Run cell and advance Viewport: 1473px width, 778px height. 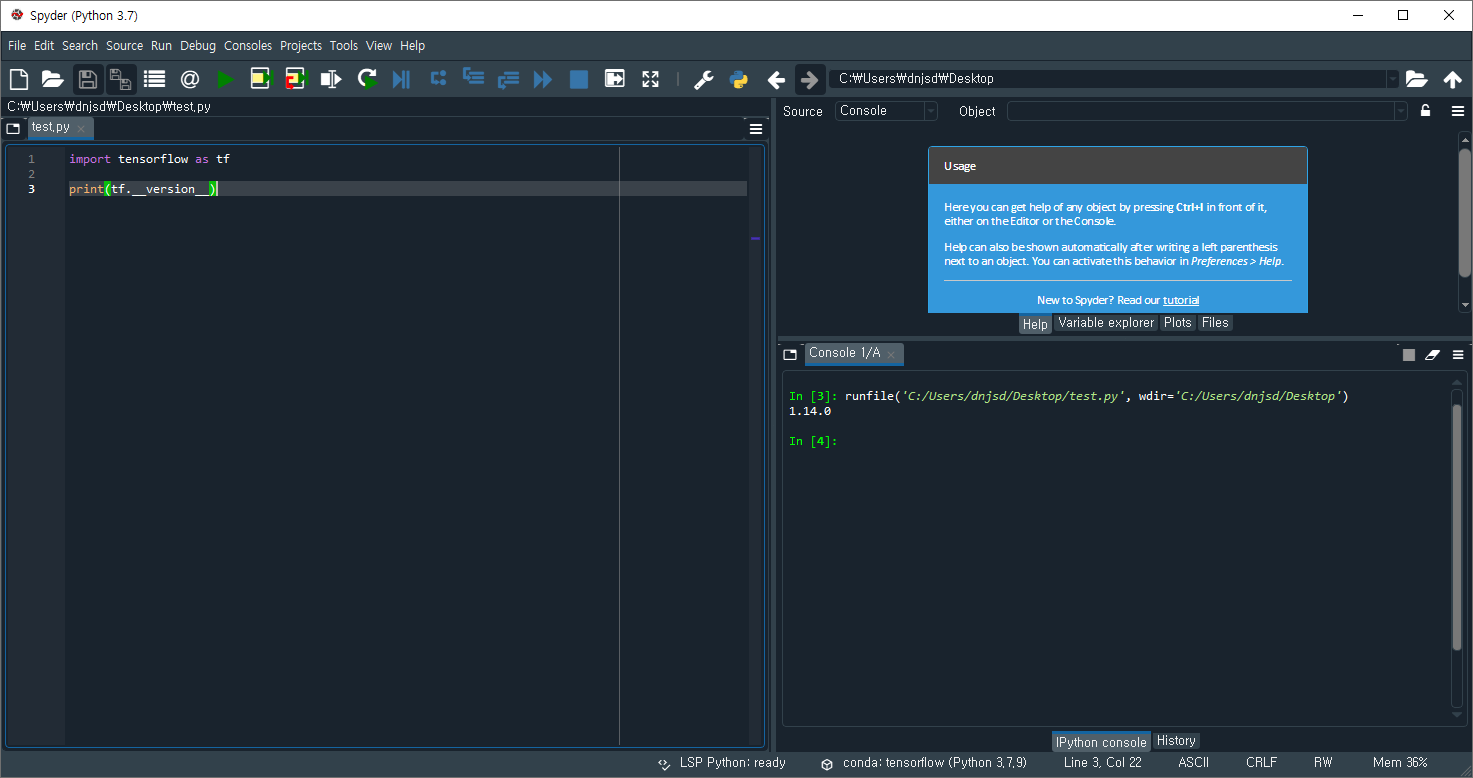[296, 79]
